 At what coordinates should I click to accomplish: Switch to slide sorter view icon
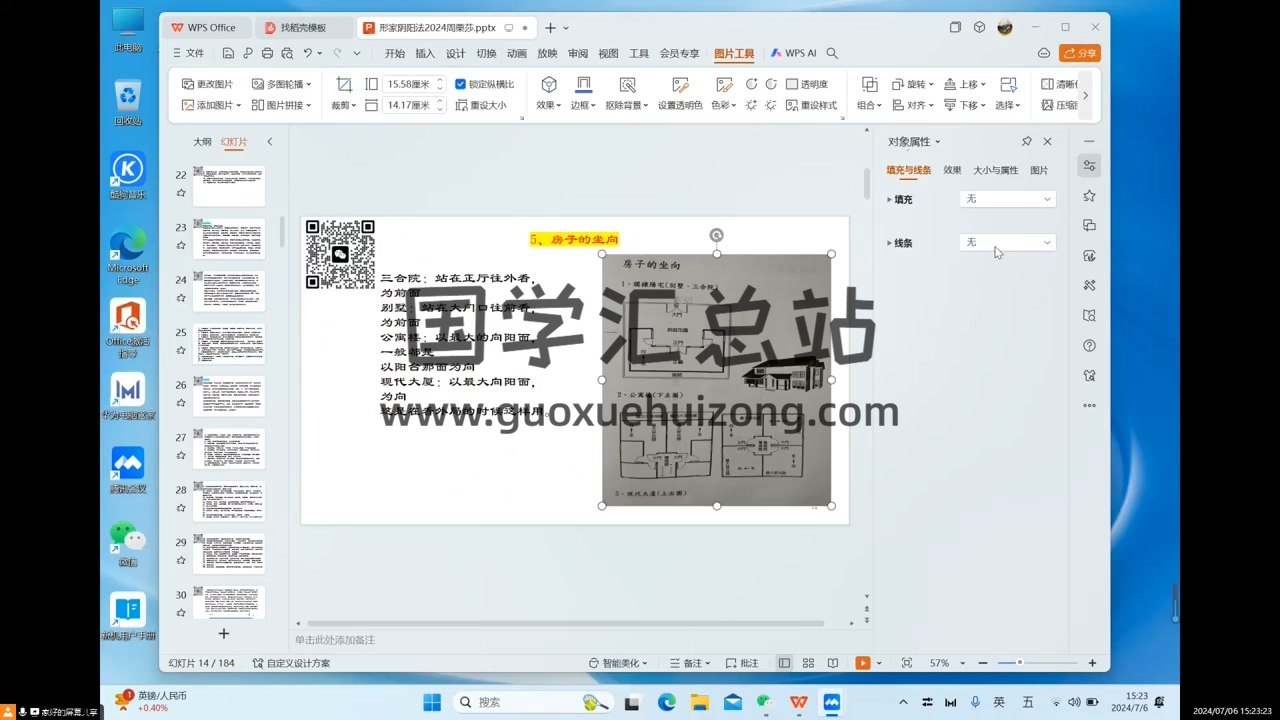(808, 663)
